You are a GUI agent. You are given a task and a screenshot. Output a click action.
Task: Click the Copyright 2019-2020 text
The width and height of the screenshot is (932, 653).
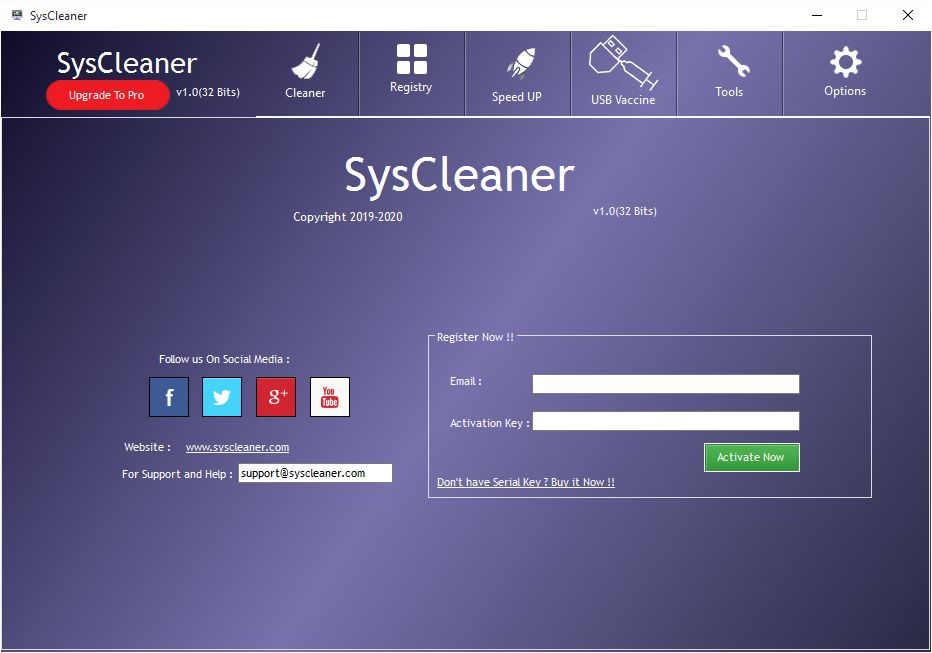tap(348, 217)
